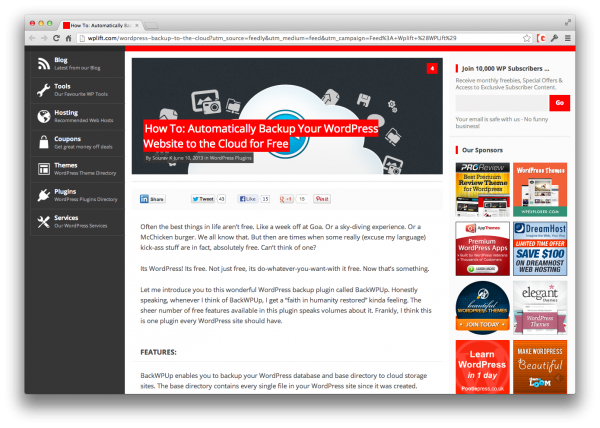Open the Plugins sidebar menu item

coord(77,195)
